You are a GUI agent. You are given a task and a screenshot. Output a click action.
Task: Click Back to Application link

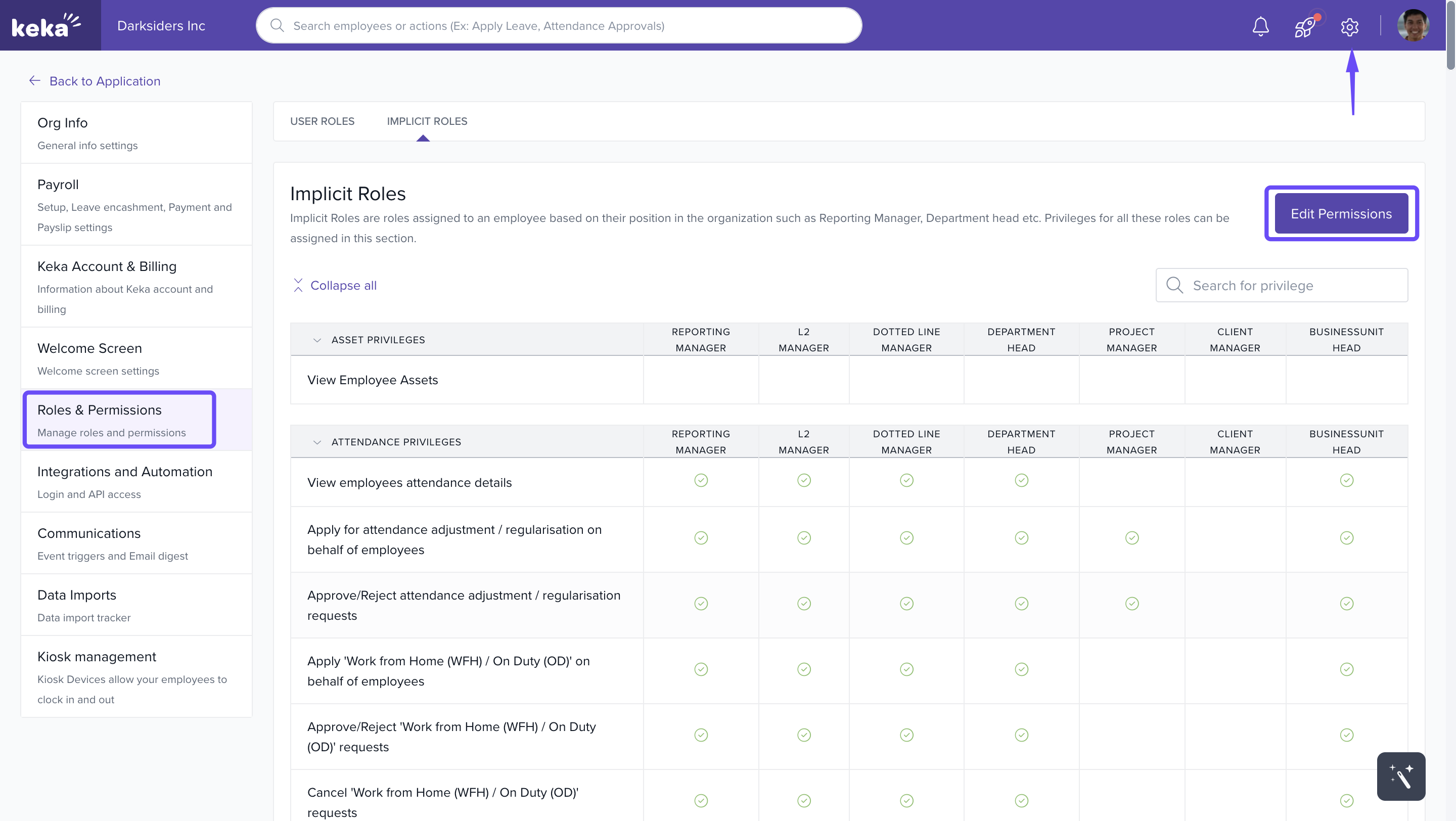pos(105,81)
